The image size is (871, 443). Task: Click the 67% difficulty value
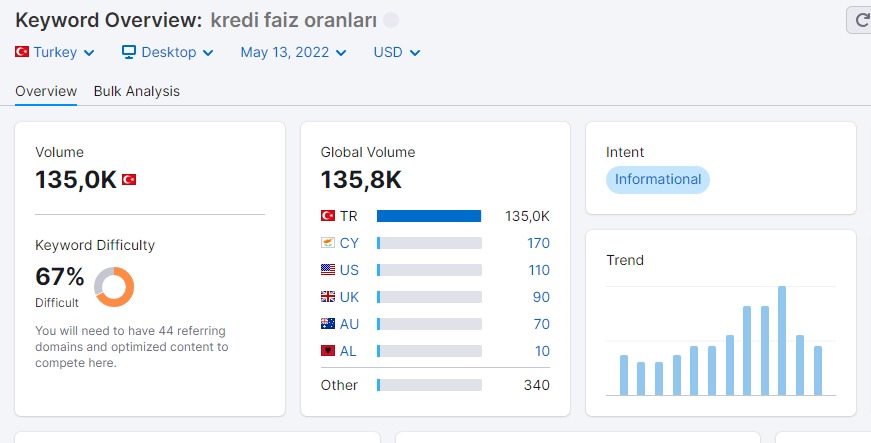[59, 276]
